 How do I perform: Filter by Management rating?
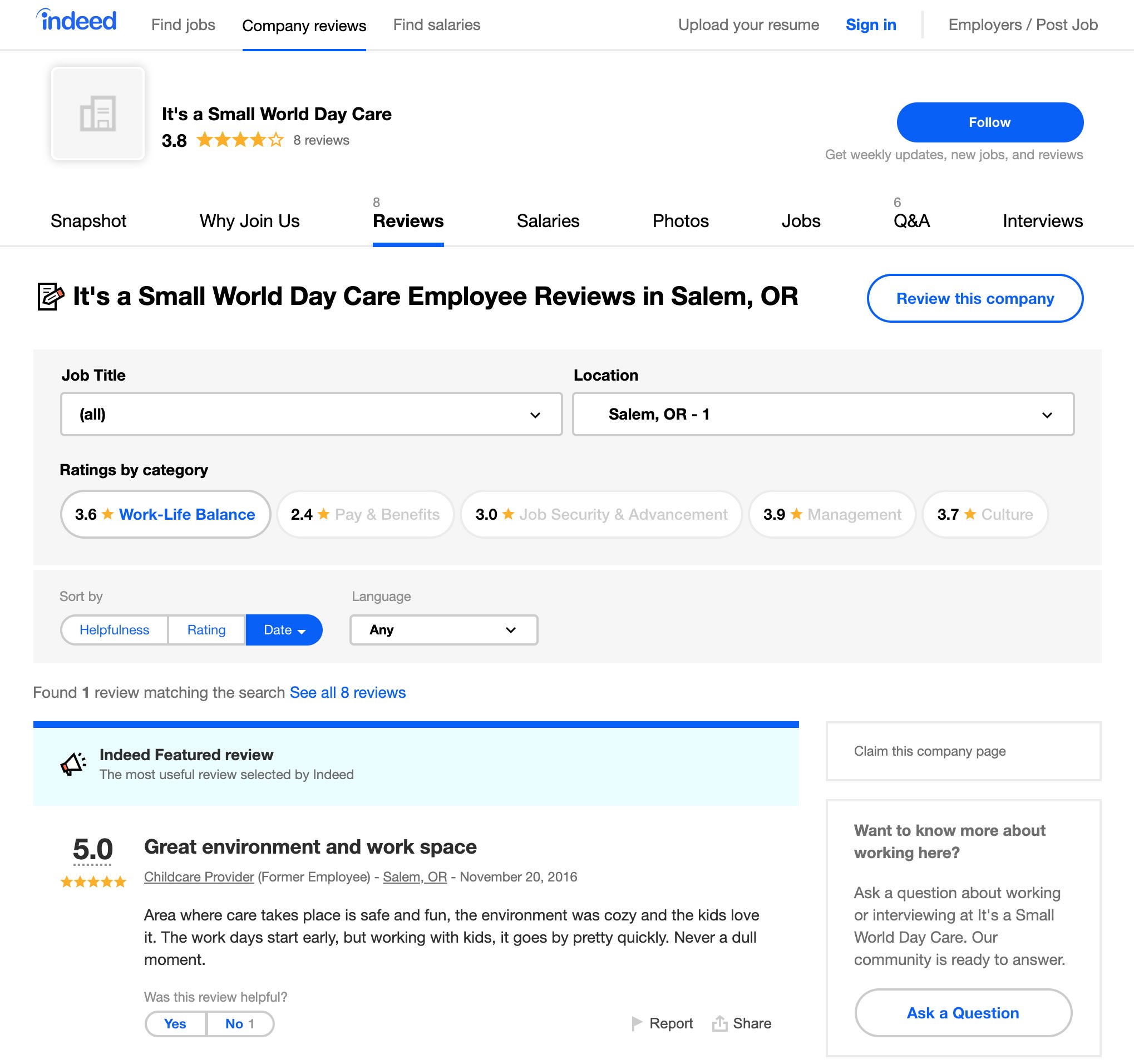pos(832,514)
